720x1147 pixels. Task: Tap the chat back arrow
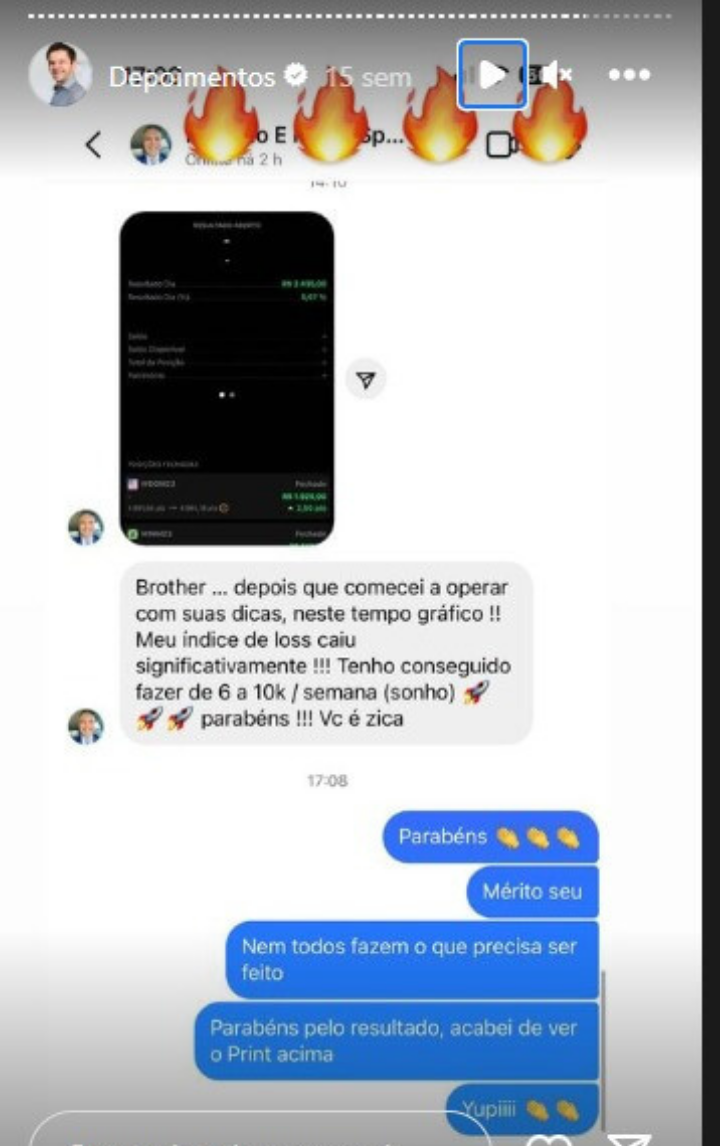pyautogui.click(x=93, y=145)
